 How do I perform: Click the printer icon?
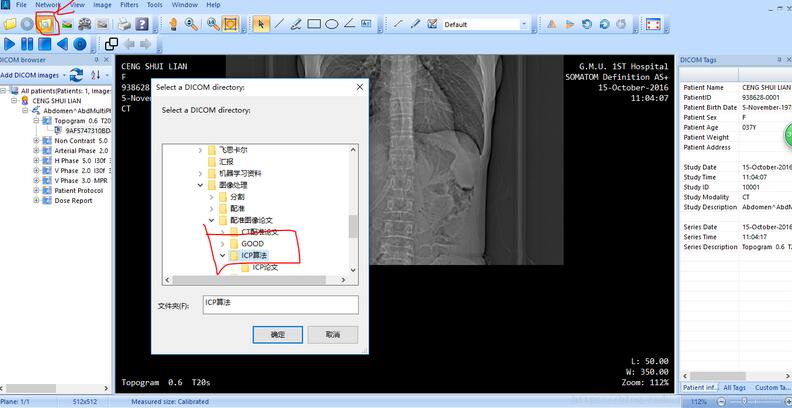coord(124,24)
